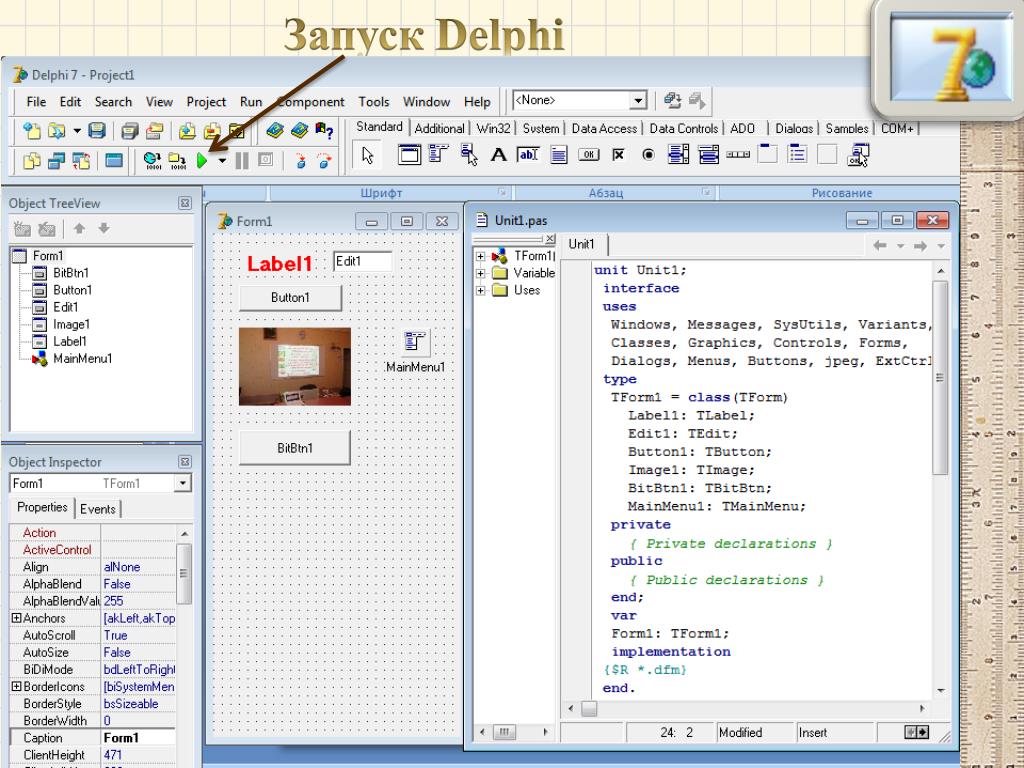
Task: Select the arrow pointer in component palette
Action: point(367,155)
